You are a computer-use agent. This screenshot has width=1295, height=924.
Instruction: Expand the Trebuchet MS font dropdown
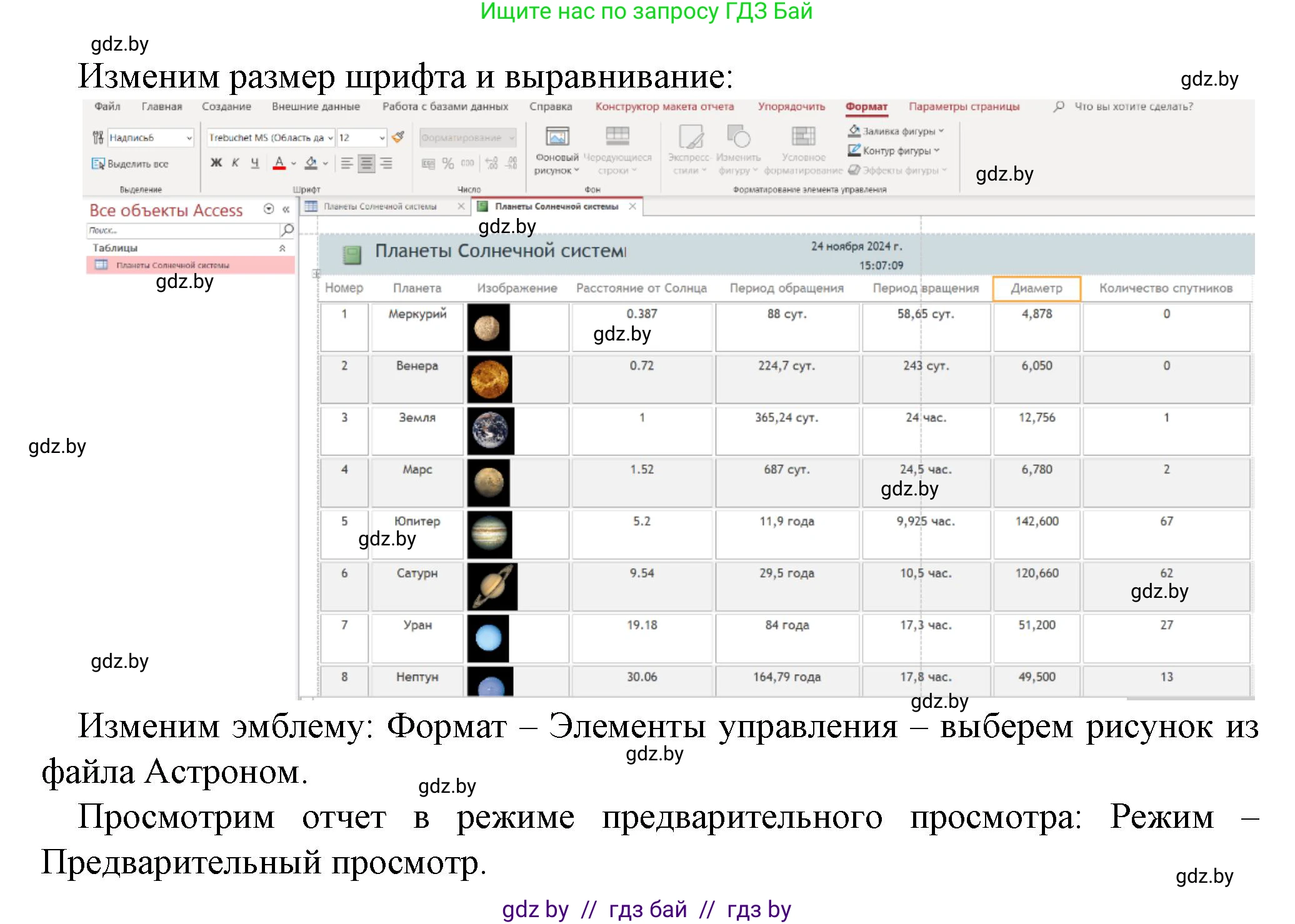[x=330, y=137]
